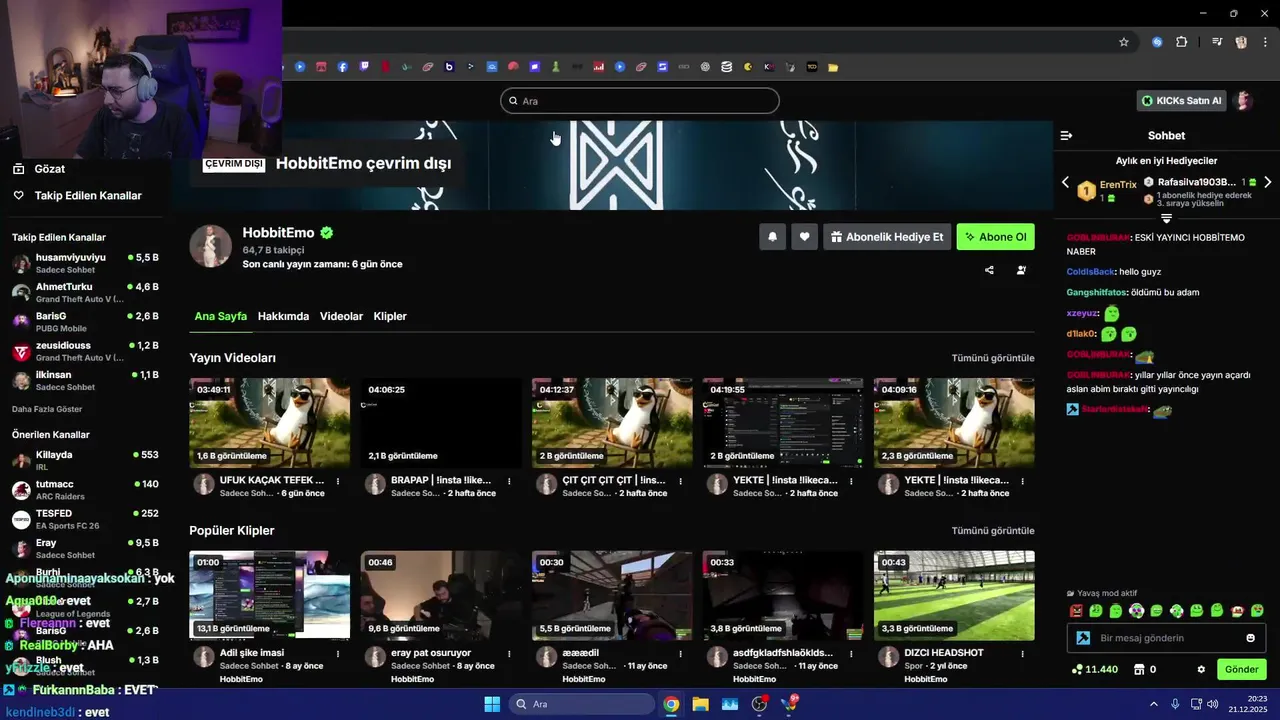This screenshot has height=720, width=1280.
Task: Open the Twitch bookmark in the bookmarks bar
Action: point(364,67)
